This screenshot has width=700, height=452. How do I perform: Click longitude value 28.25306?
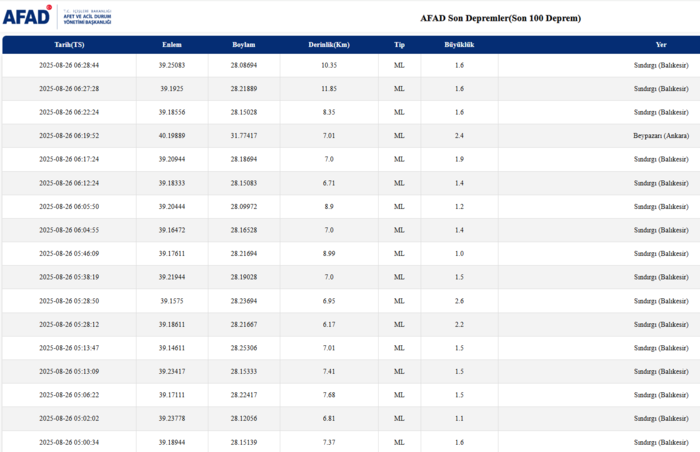[244, 348]
